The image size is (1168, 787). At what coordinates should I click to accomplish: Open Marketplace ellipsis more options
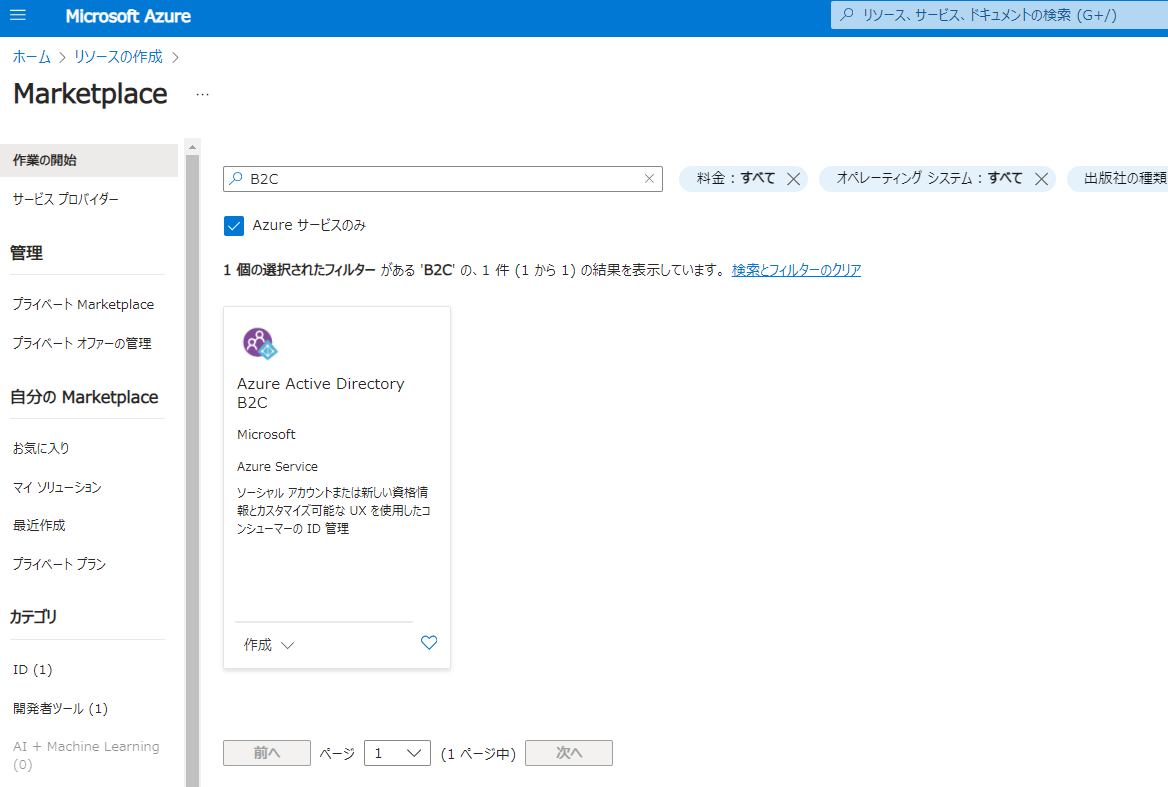click(x=203, y=95)
